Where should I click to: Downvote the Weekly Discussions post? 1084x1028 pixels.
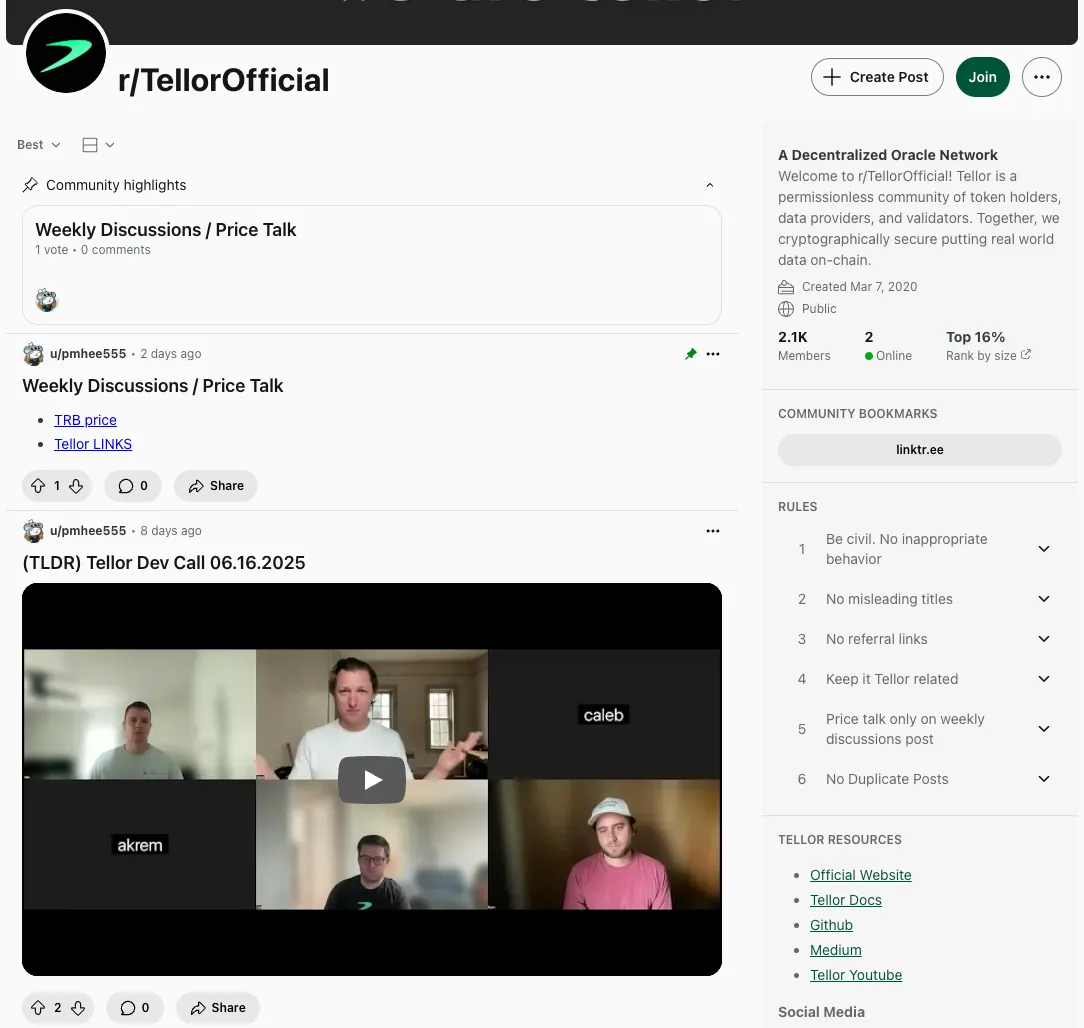click(76, 486)
